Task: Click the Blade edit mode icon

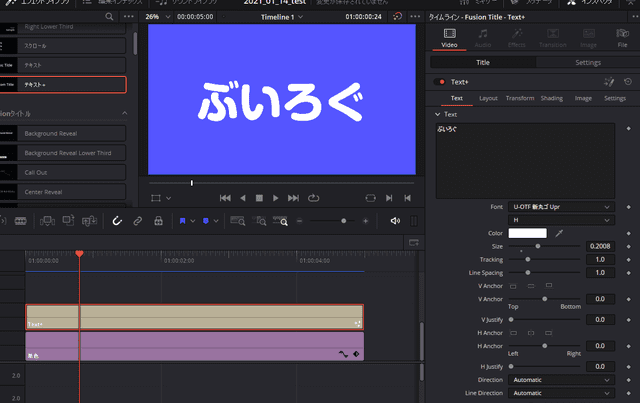Action: tap(20, 221)
